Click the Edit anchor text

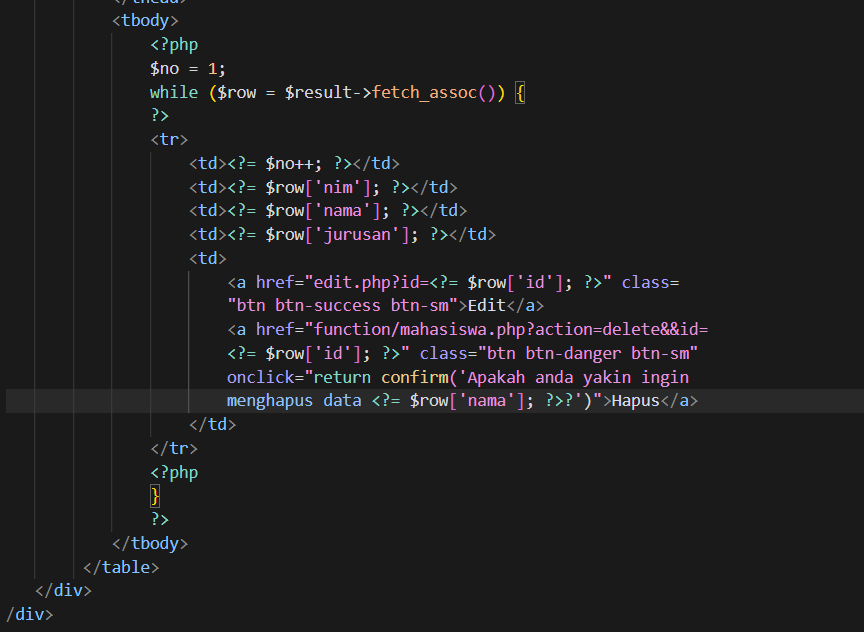pyautogui.click(x=488, y=306)
